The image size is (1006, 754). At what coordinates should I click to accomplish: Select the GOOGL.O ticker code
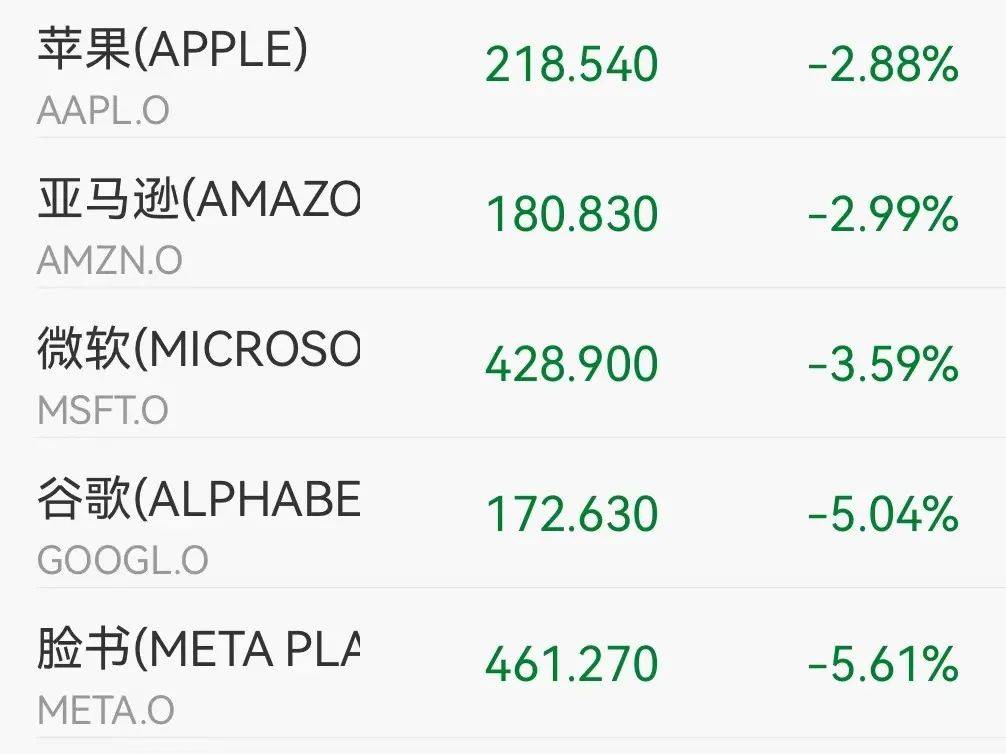click(123, 560)
